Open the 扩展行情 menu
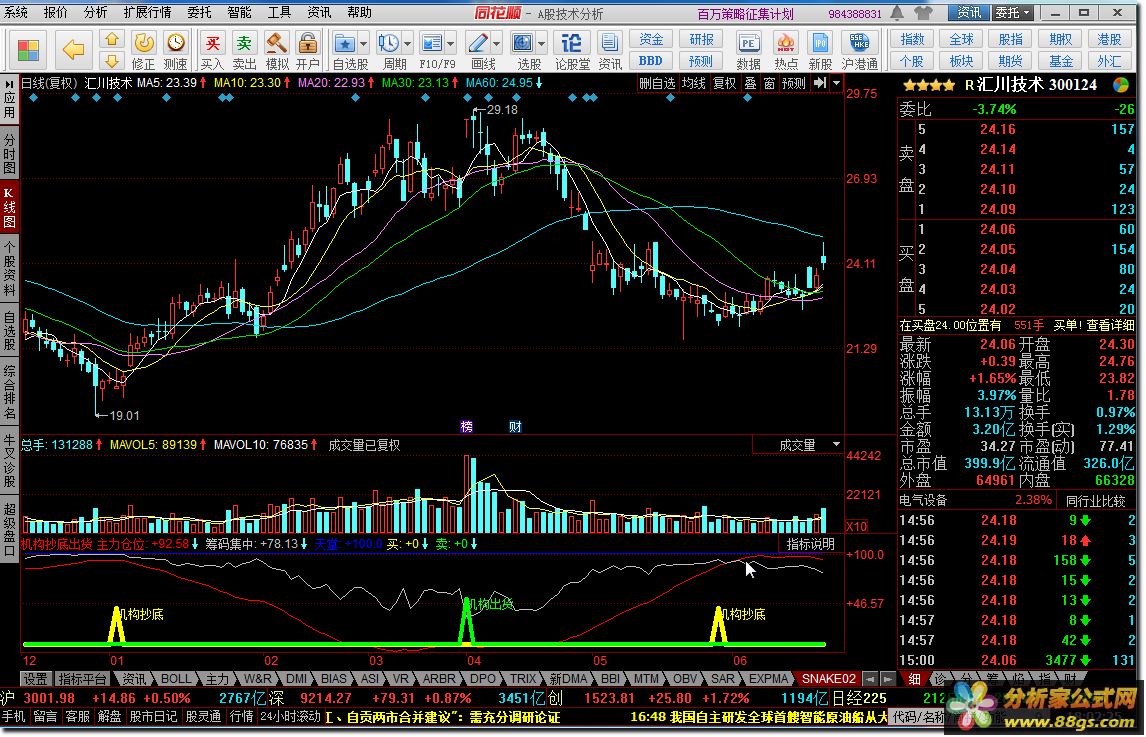Viewport: 1146px width, 737px height. click(x=148, y=12)
